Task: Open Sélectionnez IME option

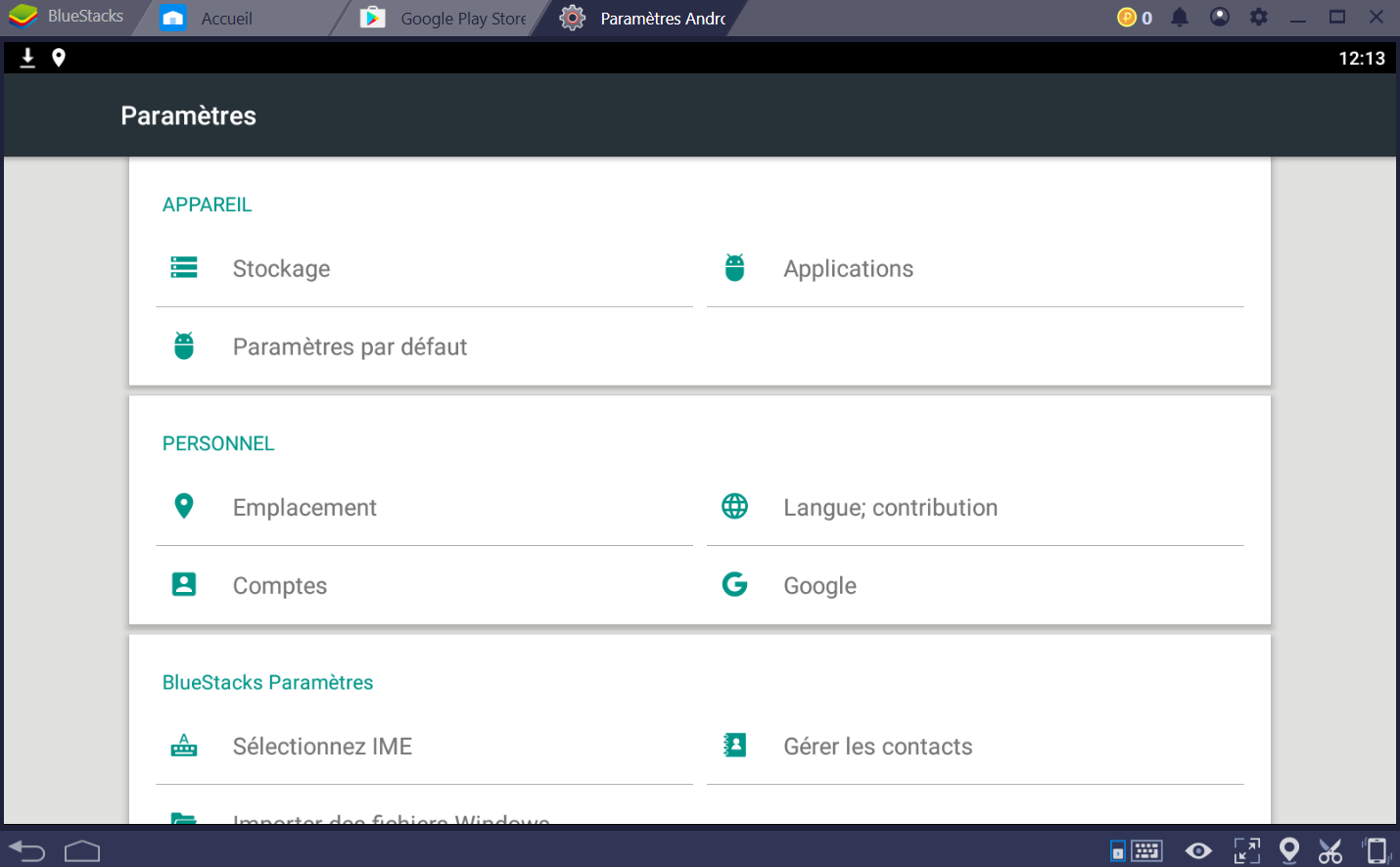Action: point(425,746)
